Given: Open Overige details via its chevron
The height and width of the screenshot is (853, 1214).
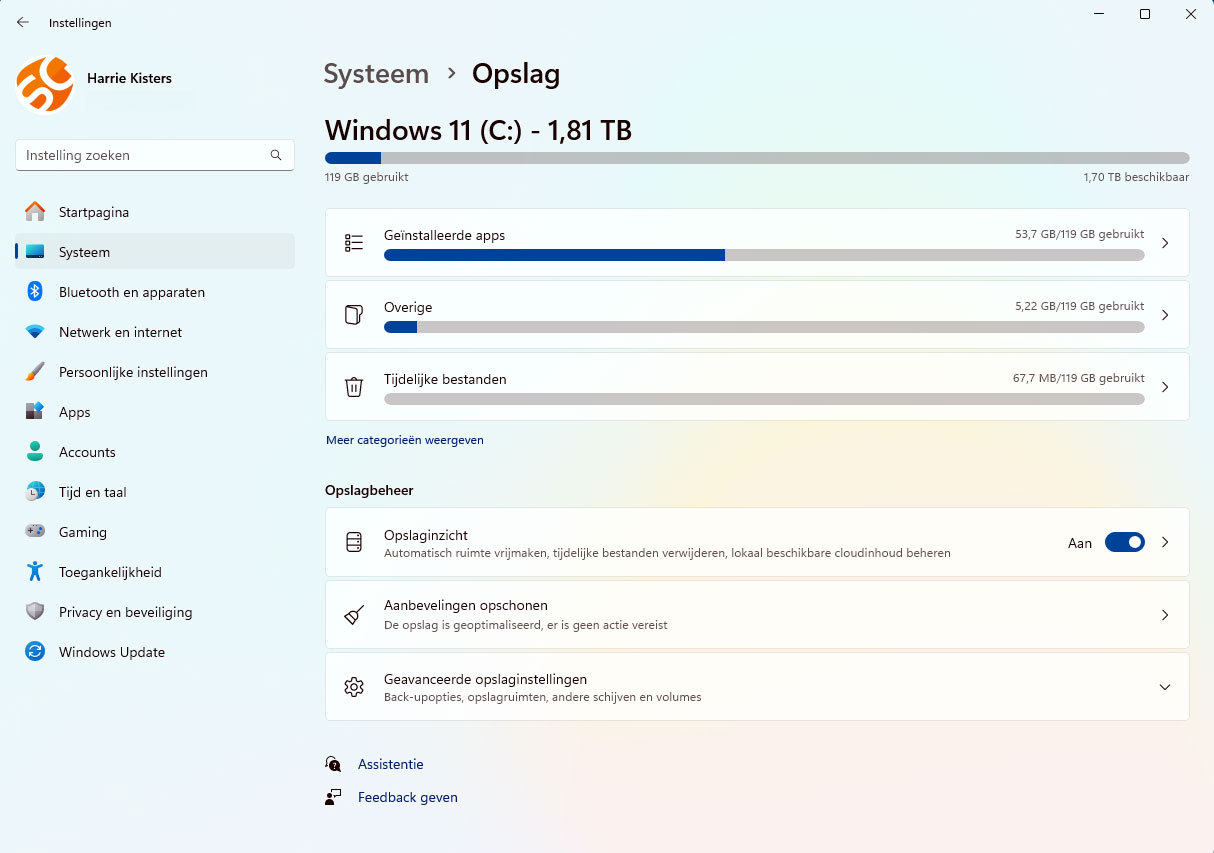Looking at the screenshot, I should coord(1165,315).
